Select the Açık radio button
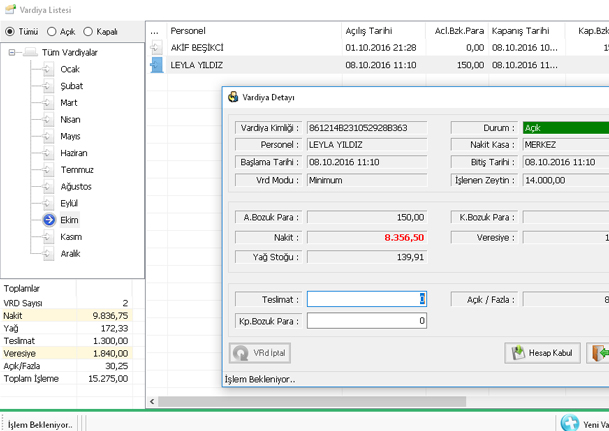This screenshot has height=431, width=609. tap(52, 31)
